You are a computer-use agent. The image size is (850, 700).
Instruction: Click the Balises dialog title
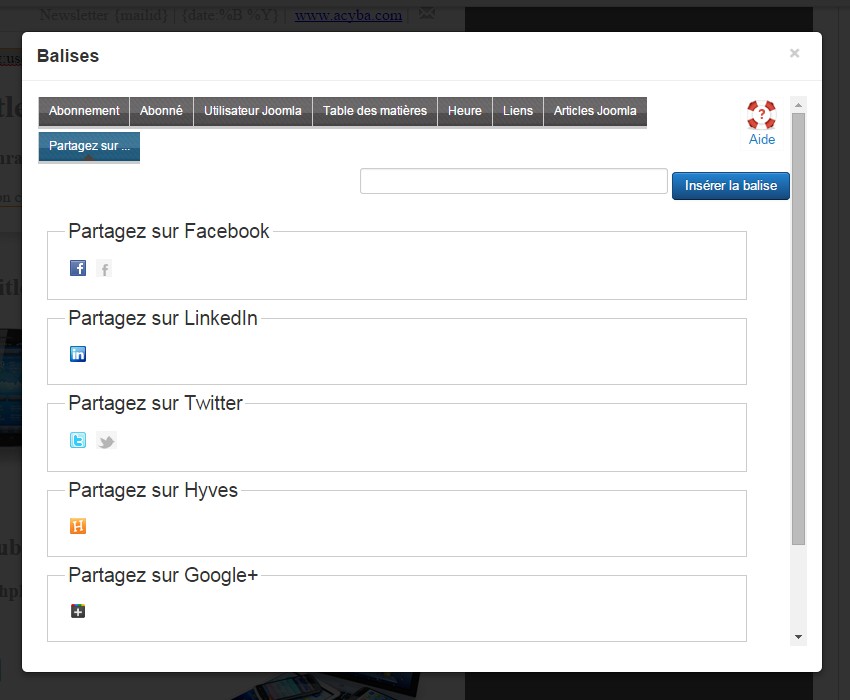click(x=68, y=56)
